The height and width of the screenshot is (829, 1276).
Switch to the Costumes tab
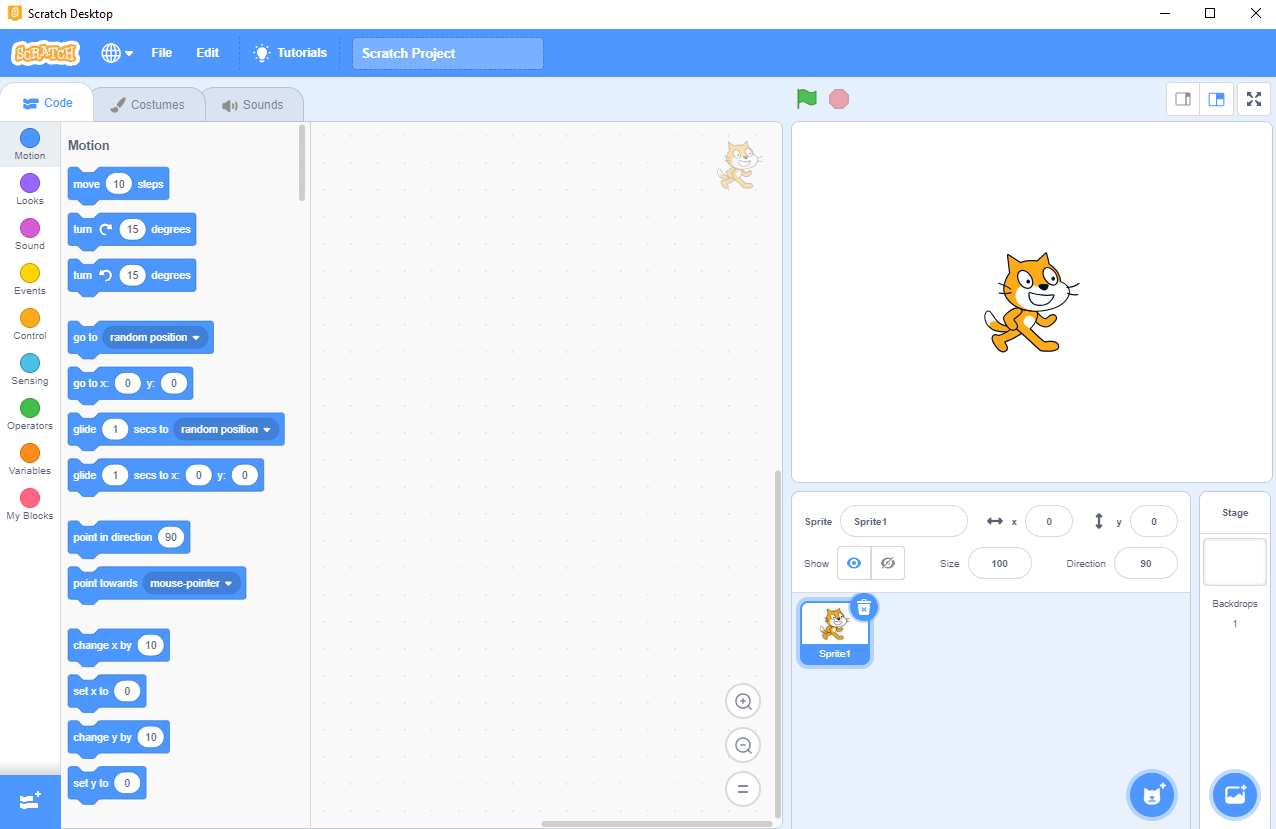[x=148, y=104]
